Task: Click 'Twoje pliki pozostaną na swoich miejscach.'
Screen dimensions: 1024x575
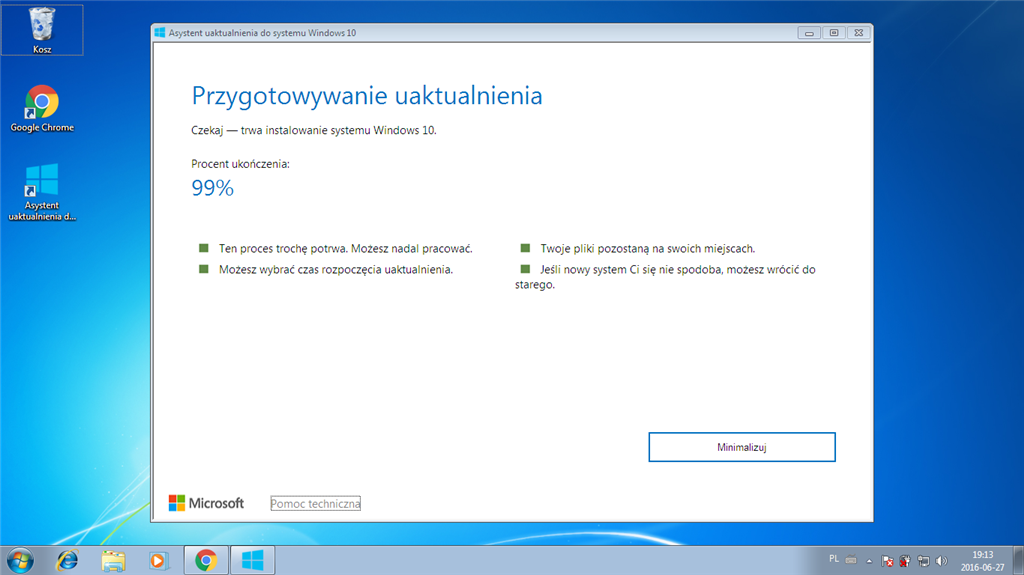Action: tap(647, 248)
